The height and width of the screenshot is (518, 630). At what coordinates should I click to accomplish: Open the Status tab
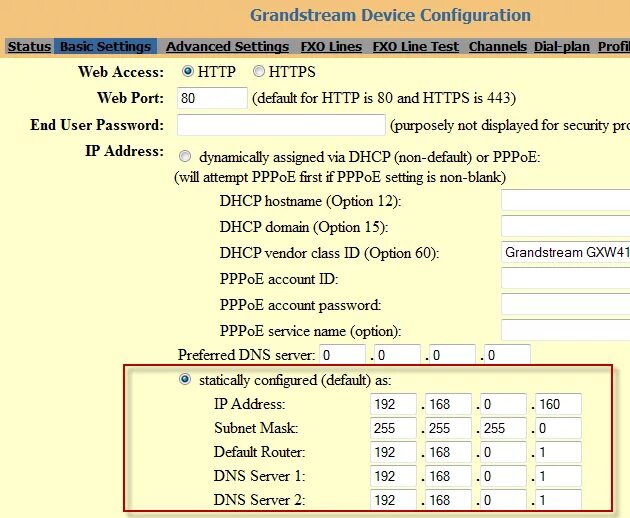[x=29, y=47]
